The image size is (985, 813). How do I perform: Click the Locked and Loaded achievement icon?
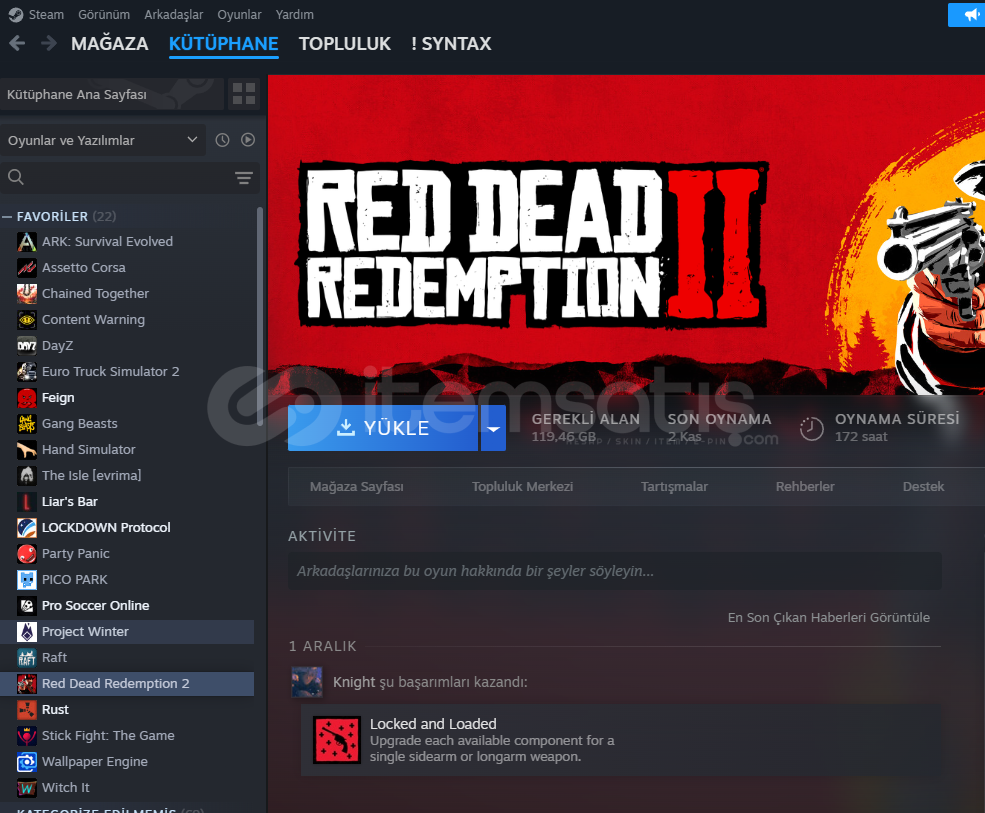[336, 740]
